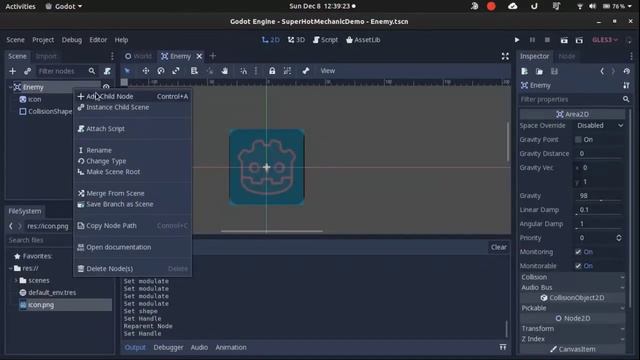Toggle visibility of Enemy node
Image resolution: width=640 pixels, height=360 pixels.
pos(106,87)
